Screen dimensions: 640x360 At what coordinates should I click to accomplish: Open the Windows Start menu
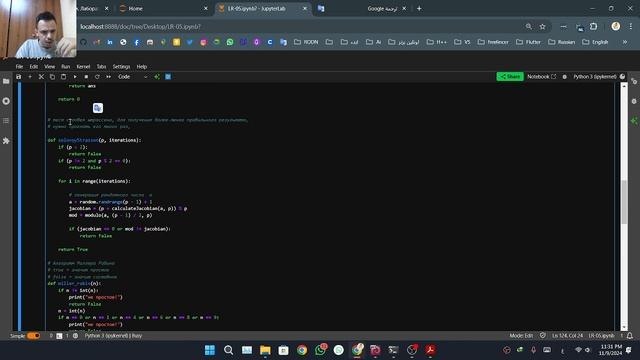[x=210, y=350]
